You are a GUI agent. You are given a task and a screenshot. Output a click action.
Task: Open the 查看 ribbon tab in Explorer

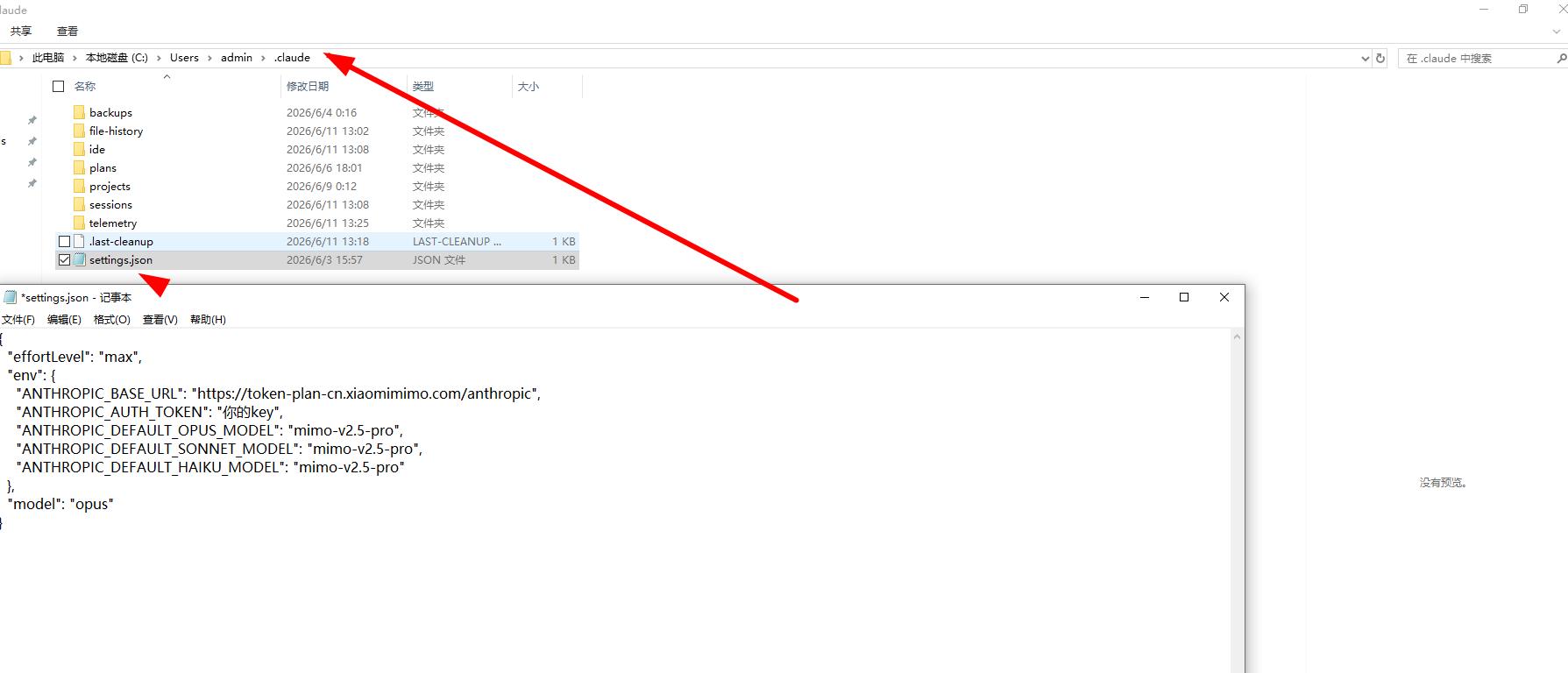point(67,32)
